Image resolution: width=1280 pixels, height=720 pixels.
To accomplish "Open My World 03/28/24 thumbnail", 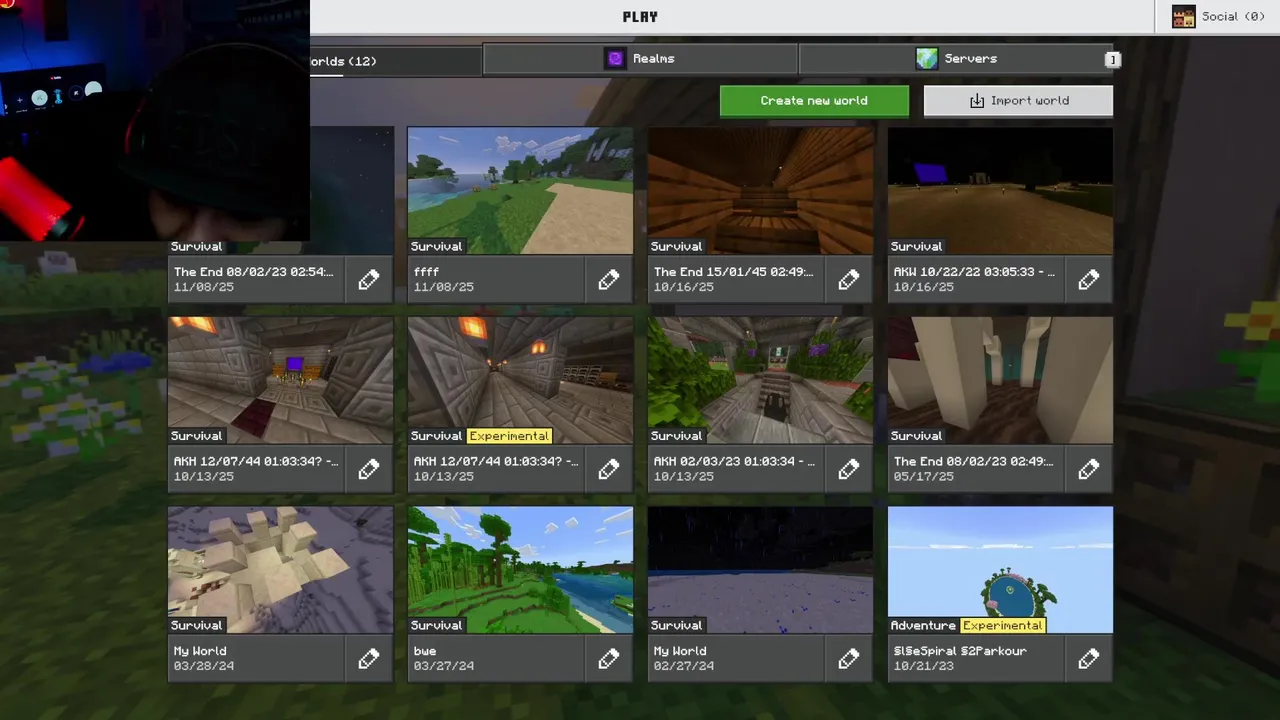I will tap(280, 569).
